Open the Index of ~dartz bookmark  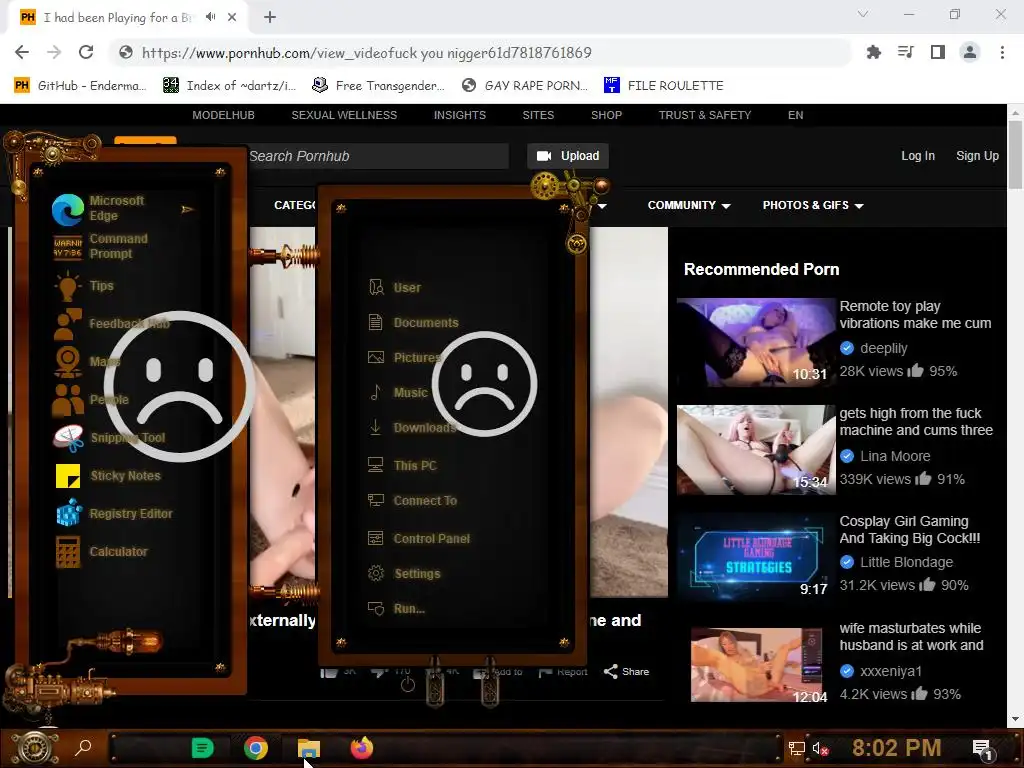(x=229, y=86)
